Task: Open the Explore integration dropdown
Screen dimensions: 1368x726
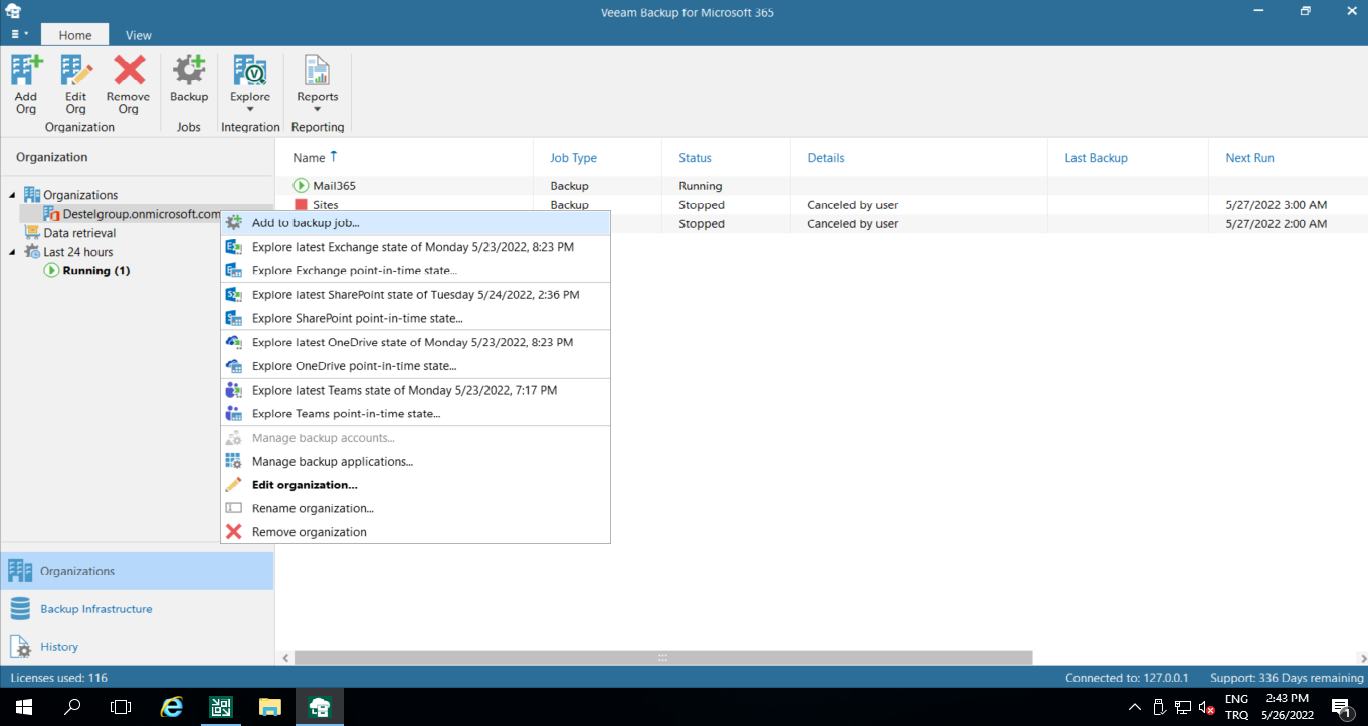Action: tap(250, 84)
